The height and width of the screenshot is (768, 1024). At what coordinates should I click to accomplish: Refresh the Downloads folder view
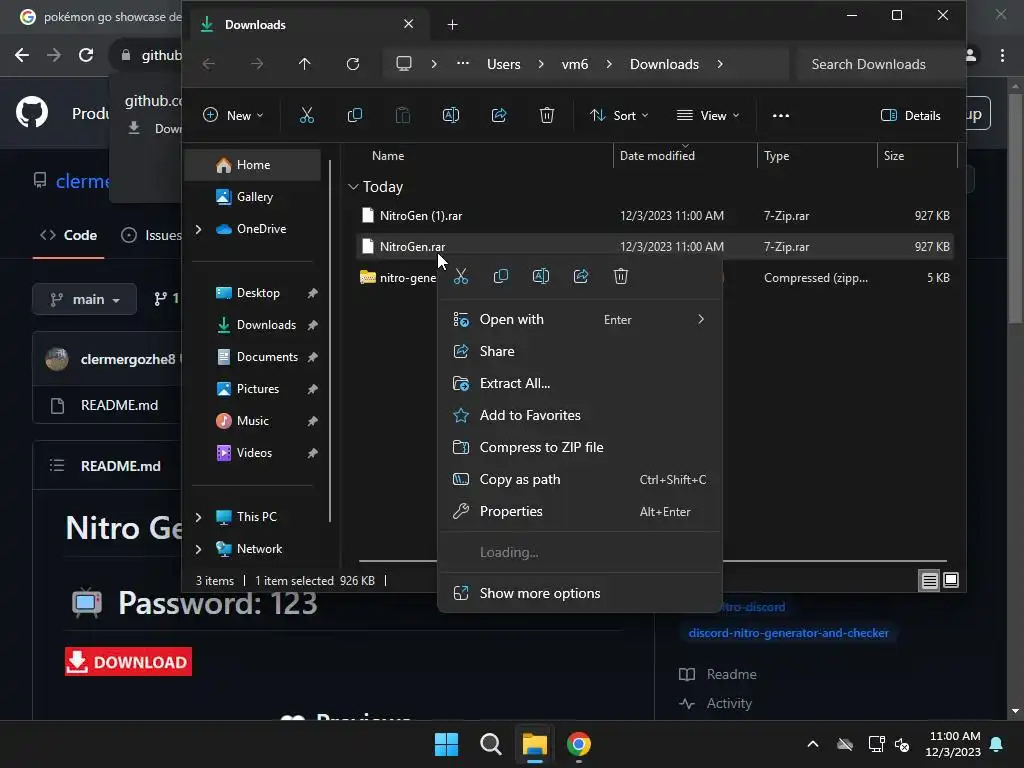(x=353, y=64)
